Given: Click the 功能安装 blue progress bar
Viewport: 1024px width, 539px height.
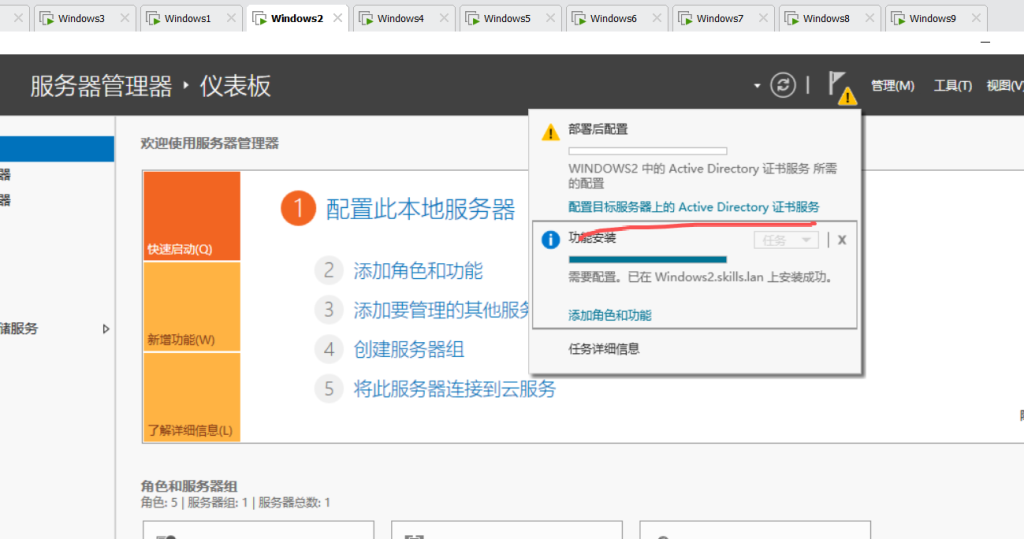Looking at the screenshot, I should (647, 259).
